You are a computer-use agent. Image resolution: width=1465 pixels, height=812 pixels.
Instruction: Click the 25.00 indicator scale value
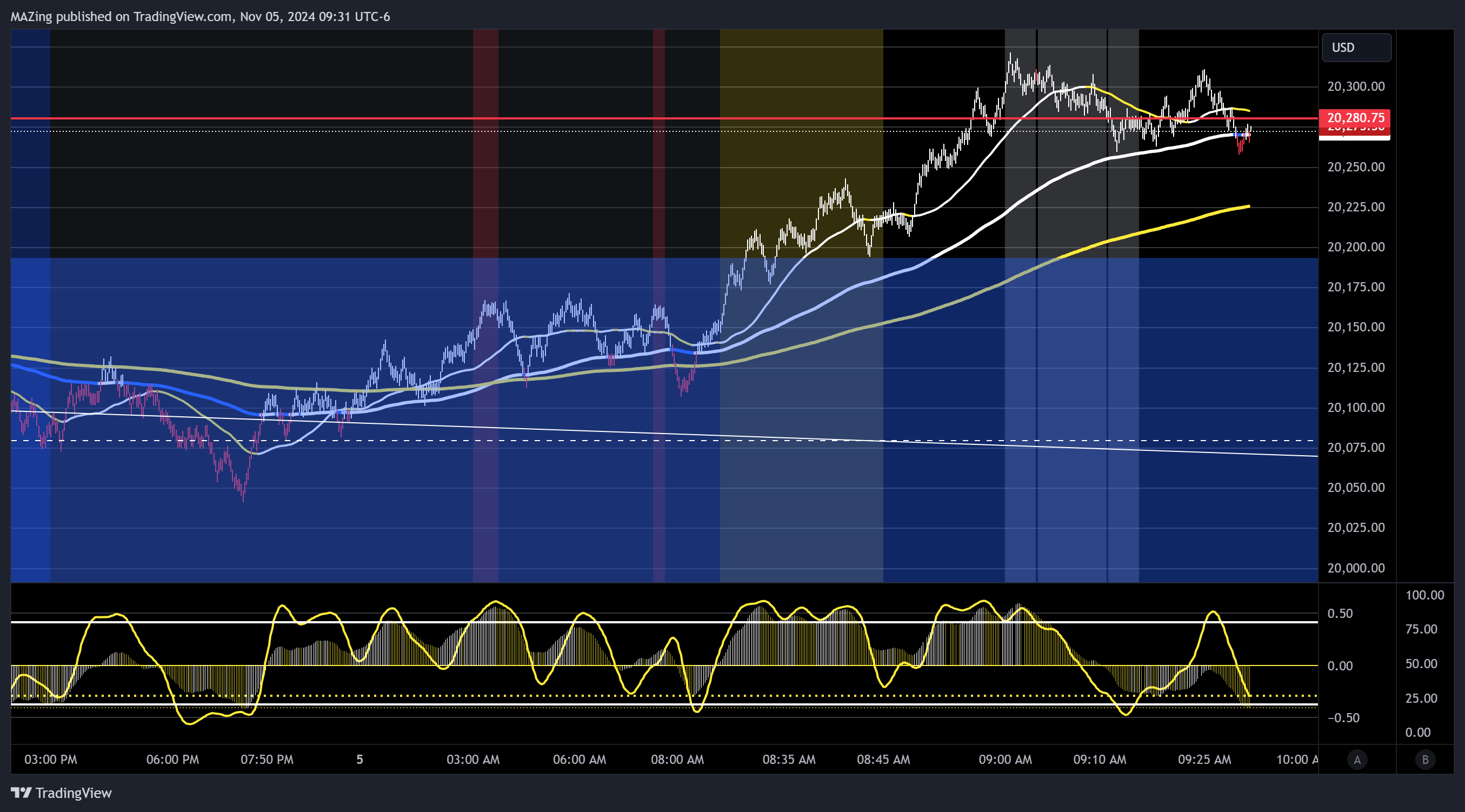1421,698
